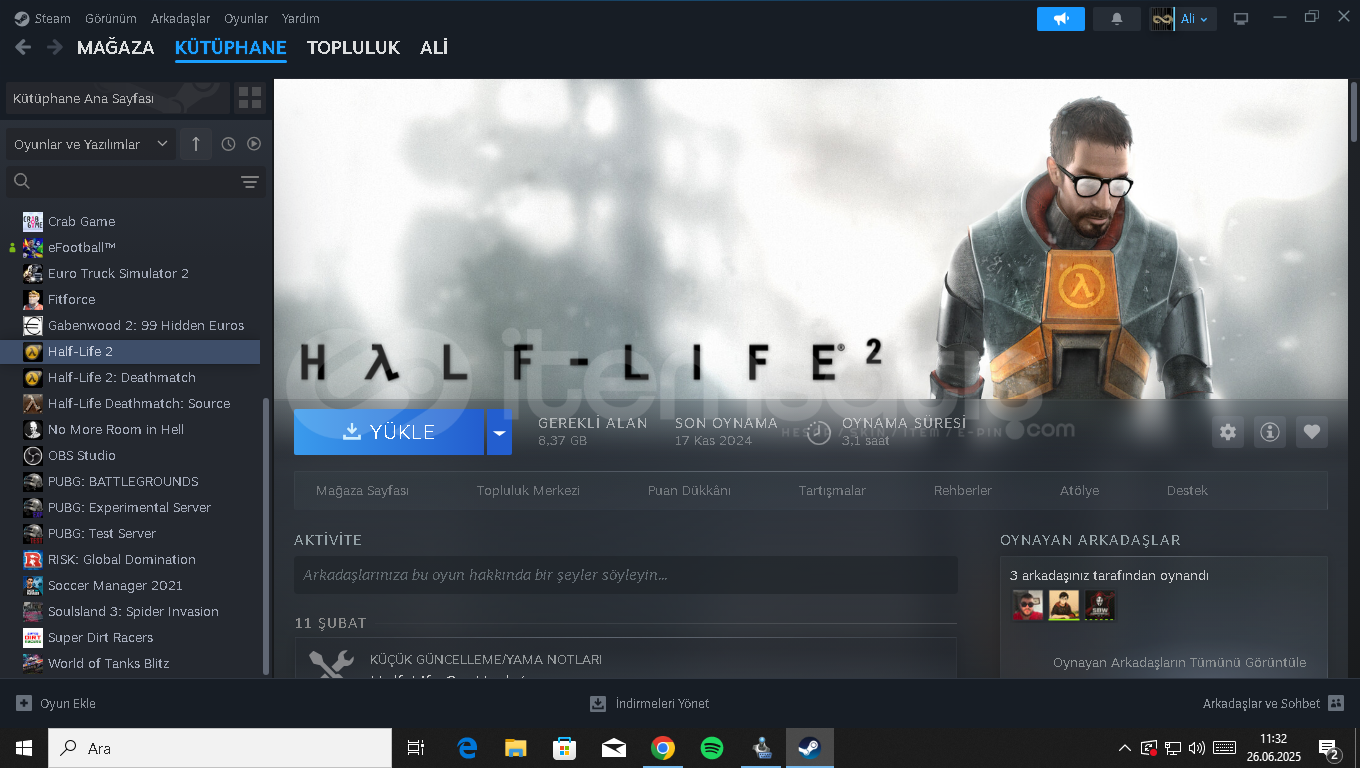Screen dimensions: 1360x768
Task: Add Half-Life 2 to favorites heart
Action: point(1312,432)
